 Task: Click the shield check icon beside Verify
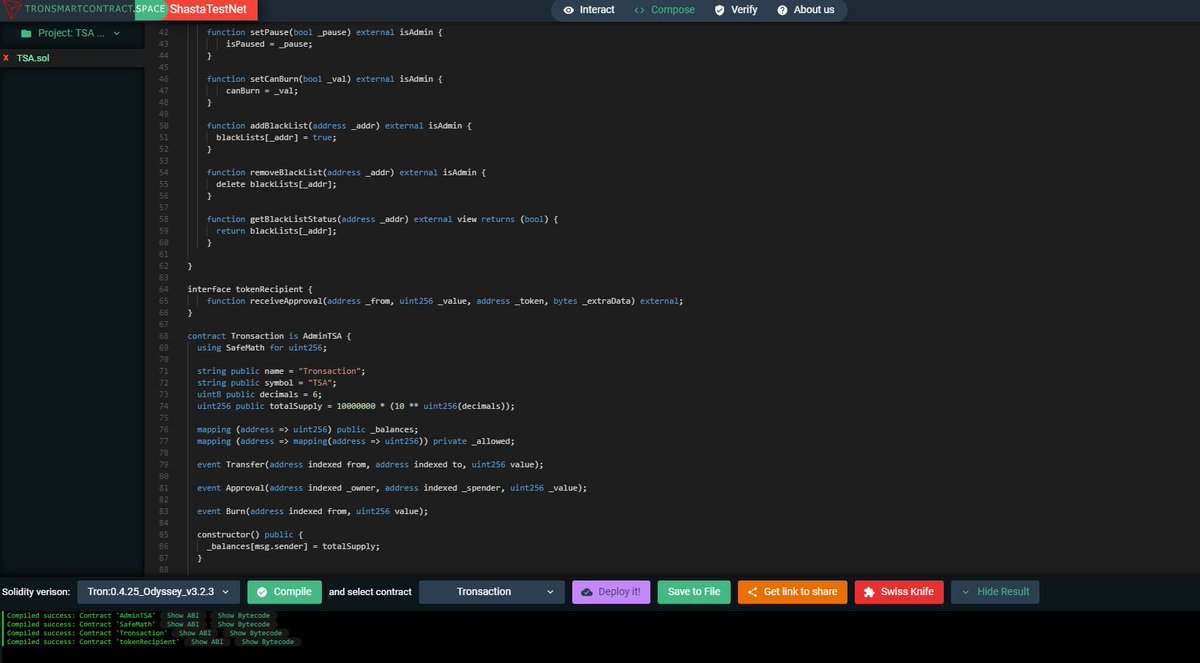720,10
